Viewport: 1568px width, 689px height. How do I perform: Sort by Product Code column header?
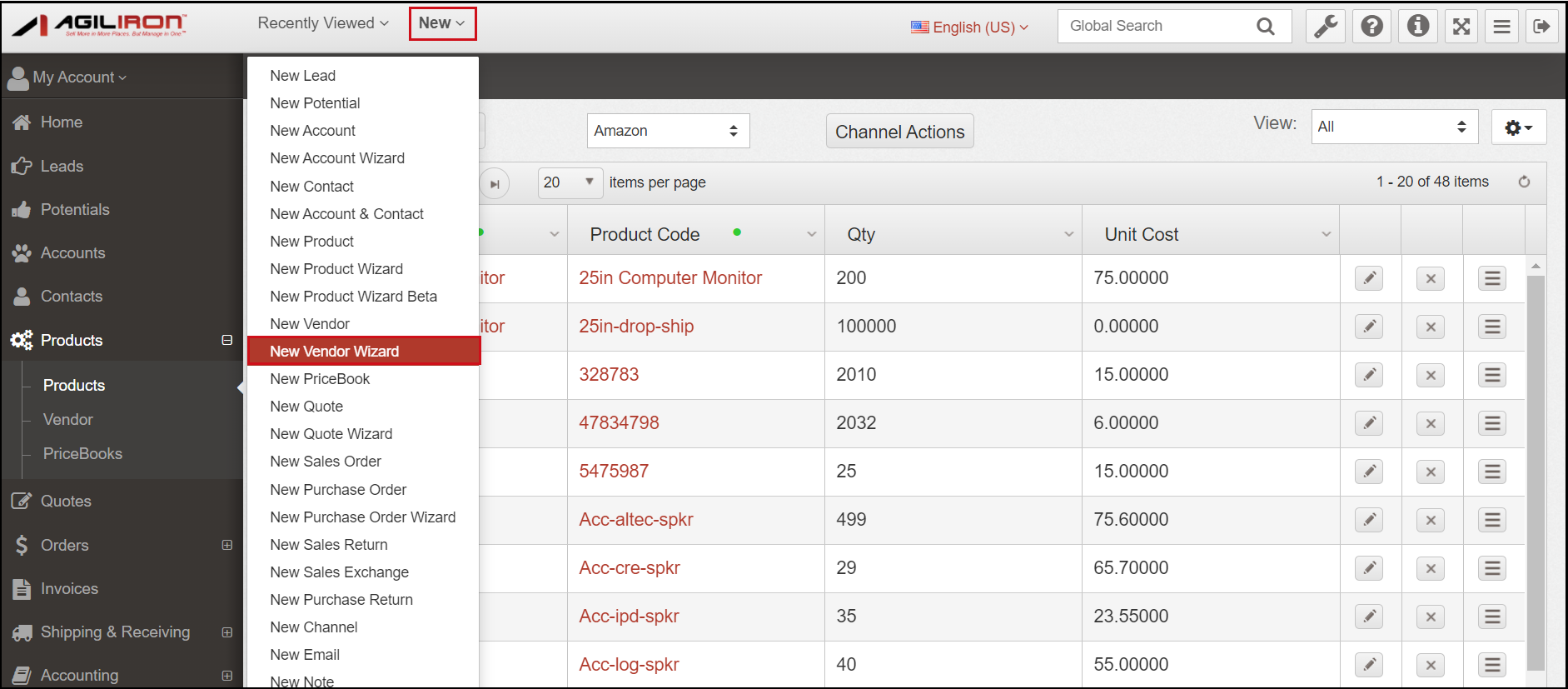pyautogui.click(x=645, y=235)
